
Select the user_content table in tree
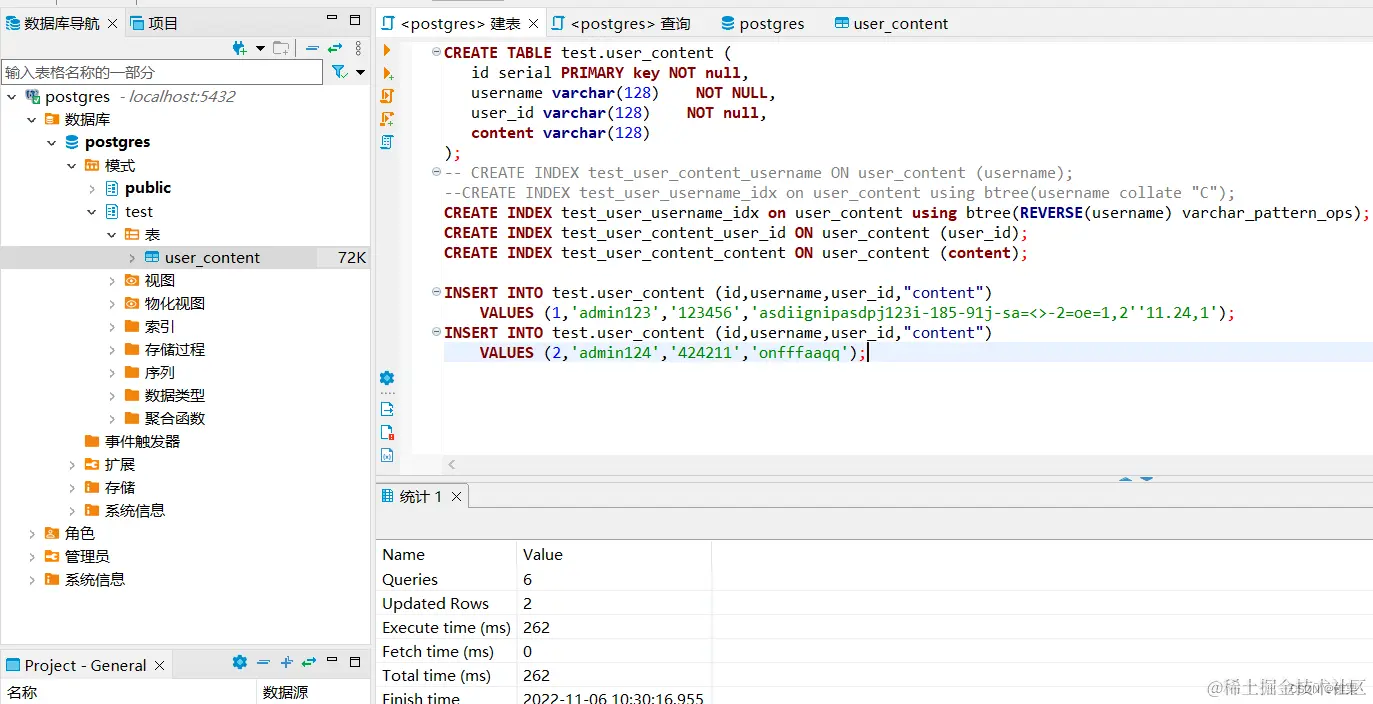pos(212,258)
